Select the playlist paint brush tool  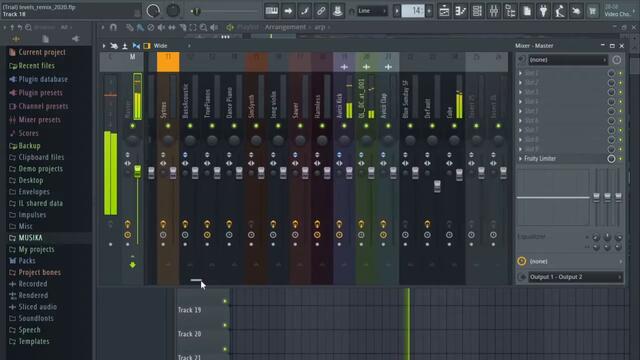pos(140,27)
